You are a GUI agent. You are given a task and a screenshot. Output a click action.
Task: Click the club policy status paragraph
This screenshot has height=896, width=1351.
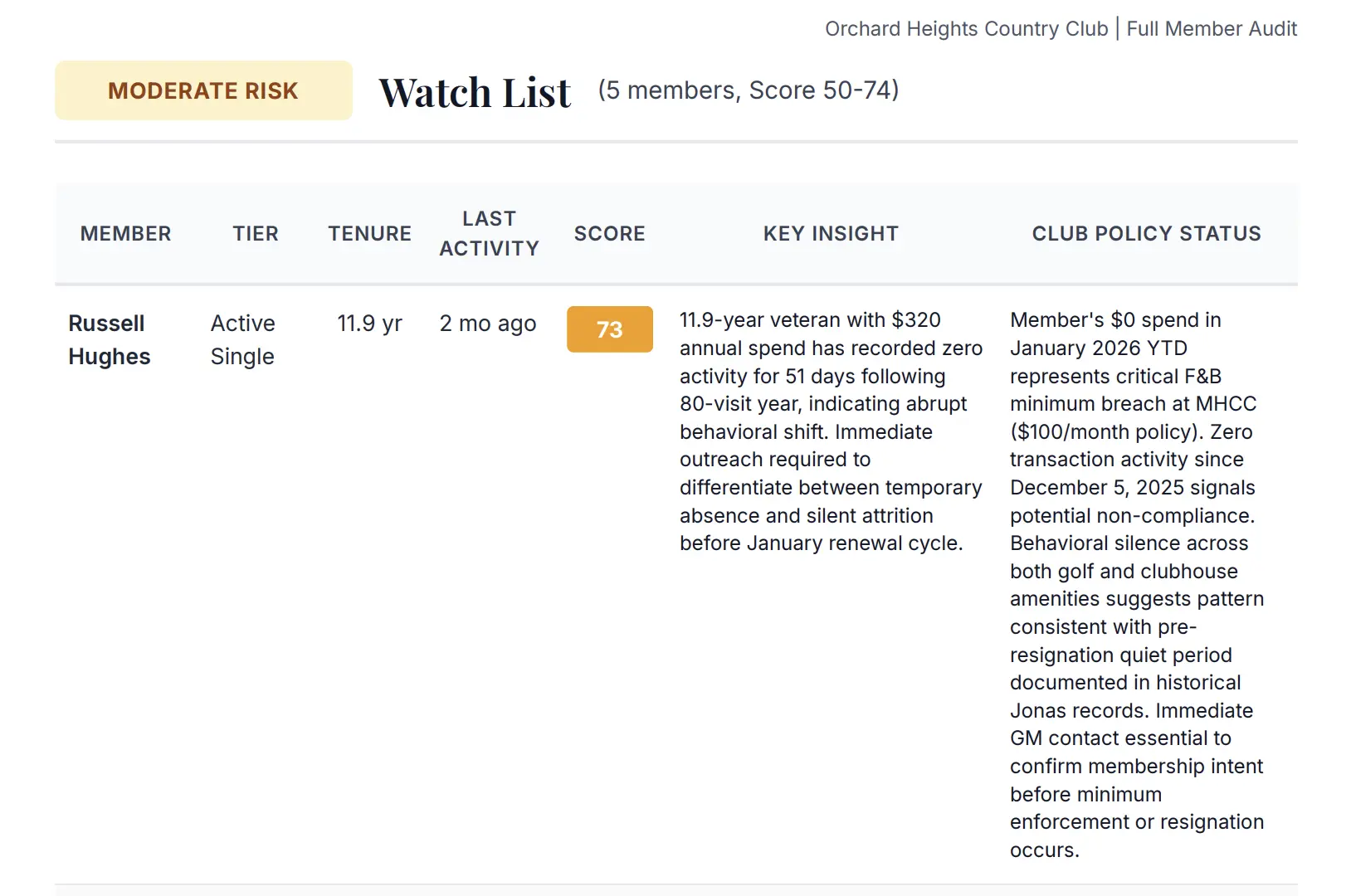click(x=1135, y=585)
